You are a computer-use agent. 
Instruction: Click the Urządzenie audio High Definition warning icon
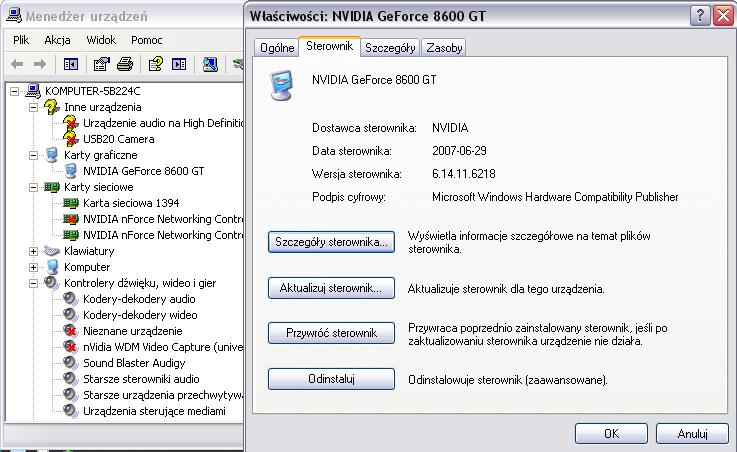[x=71, y=123]
